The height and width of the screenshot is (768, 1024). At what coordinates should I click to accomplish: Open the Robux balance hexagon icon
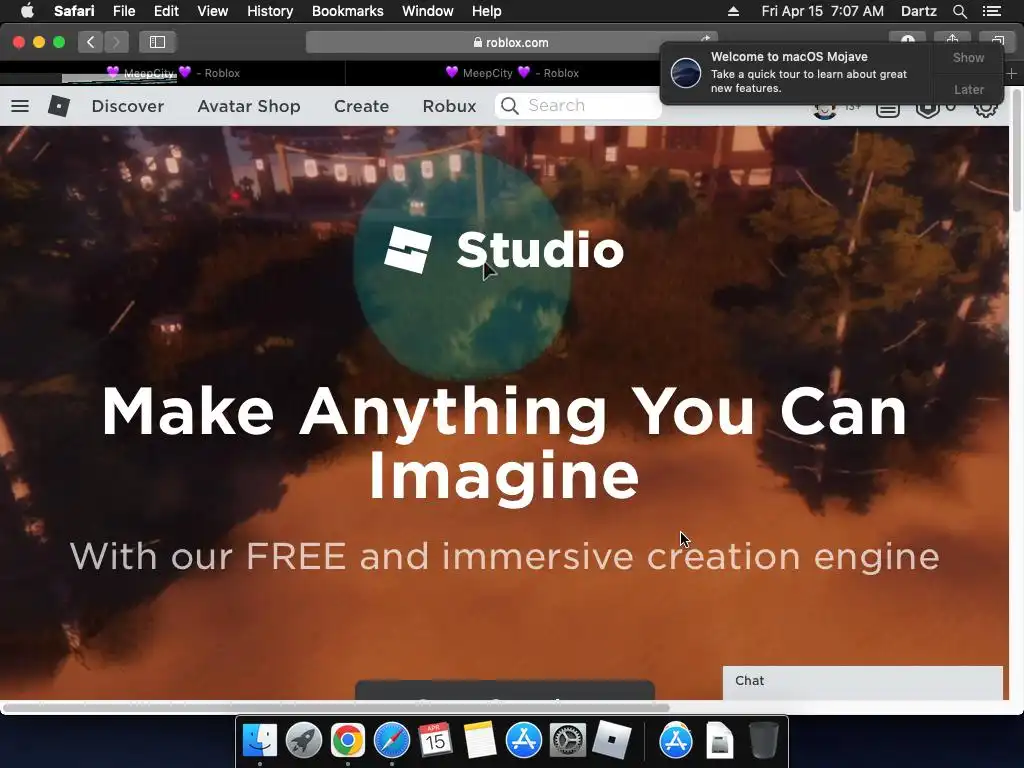(927, 109)
